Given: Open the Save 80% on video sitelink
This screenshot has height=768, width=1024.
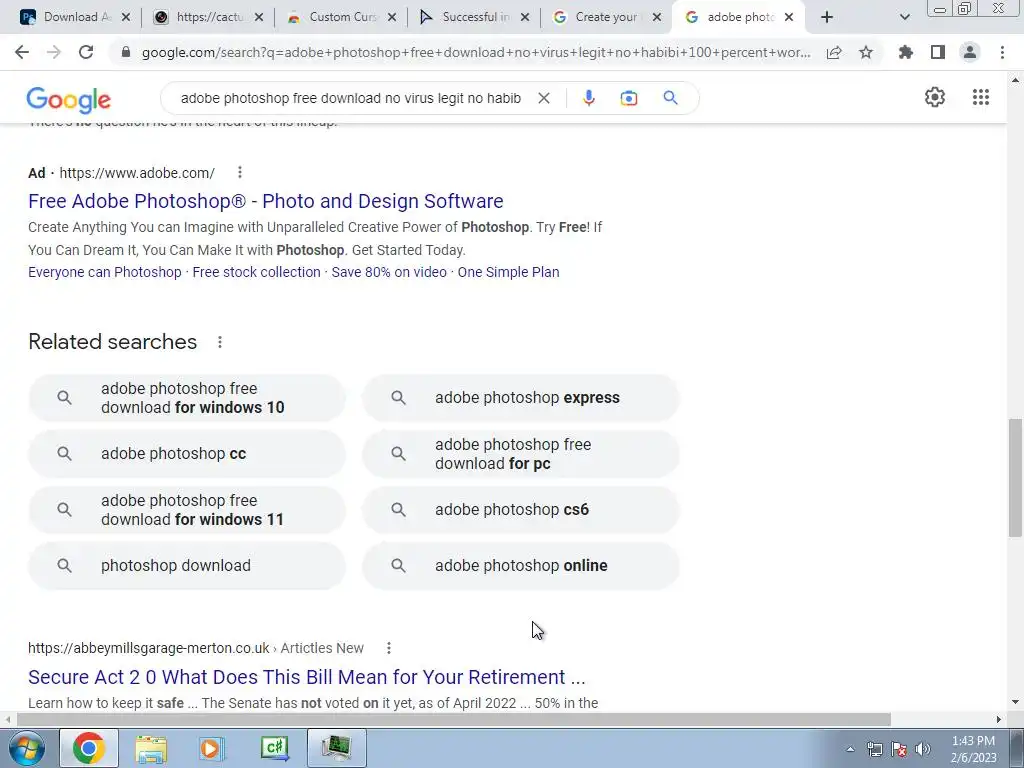Looking at the screenshot, I should pos(389,272).
